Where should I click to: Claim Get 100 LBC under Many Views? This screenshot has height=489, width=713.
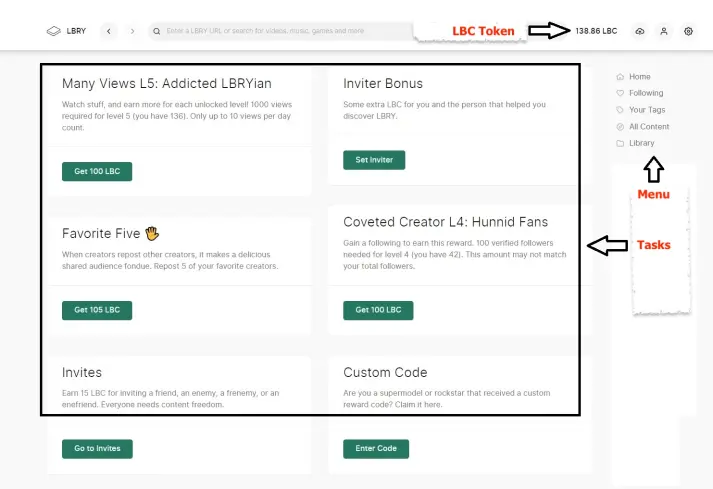tap(97, 171)
